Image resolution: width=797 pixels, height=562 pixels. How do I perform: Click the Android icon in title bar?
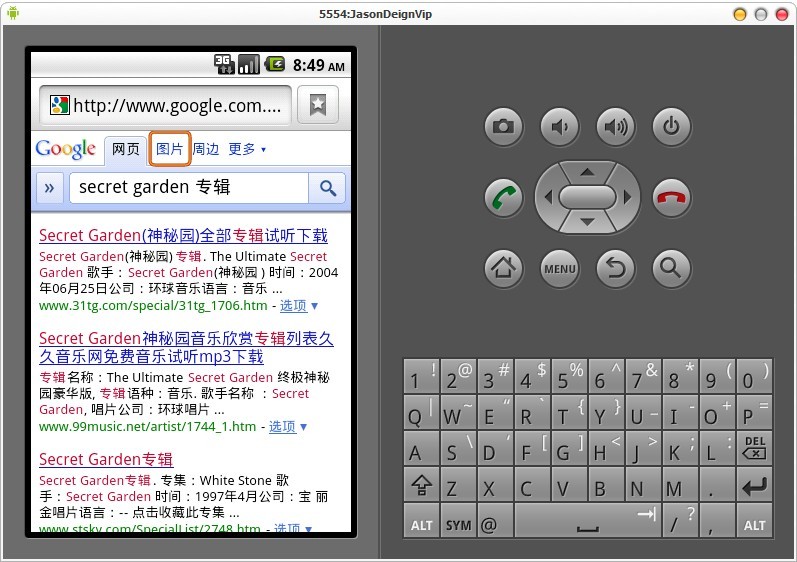coord(13,13)
